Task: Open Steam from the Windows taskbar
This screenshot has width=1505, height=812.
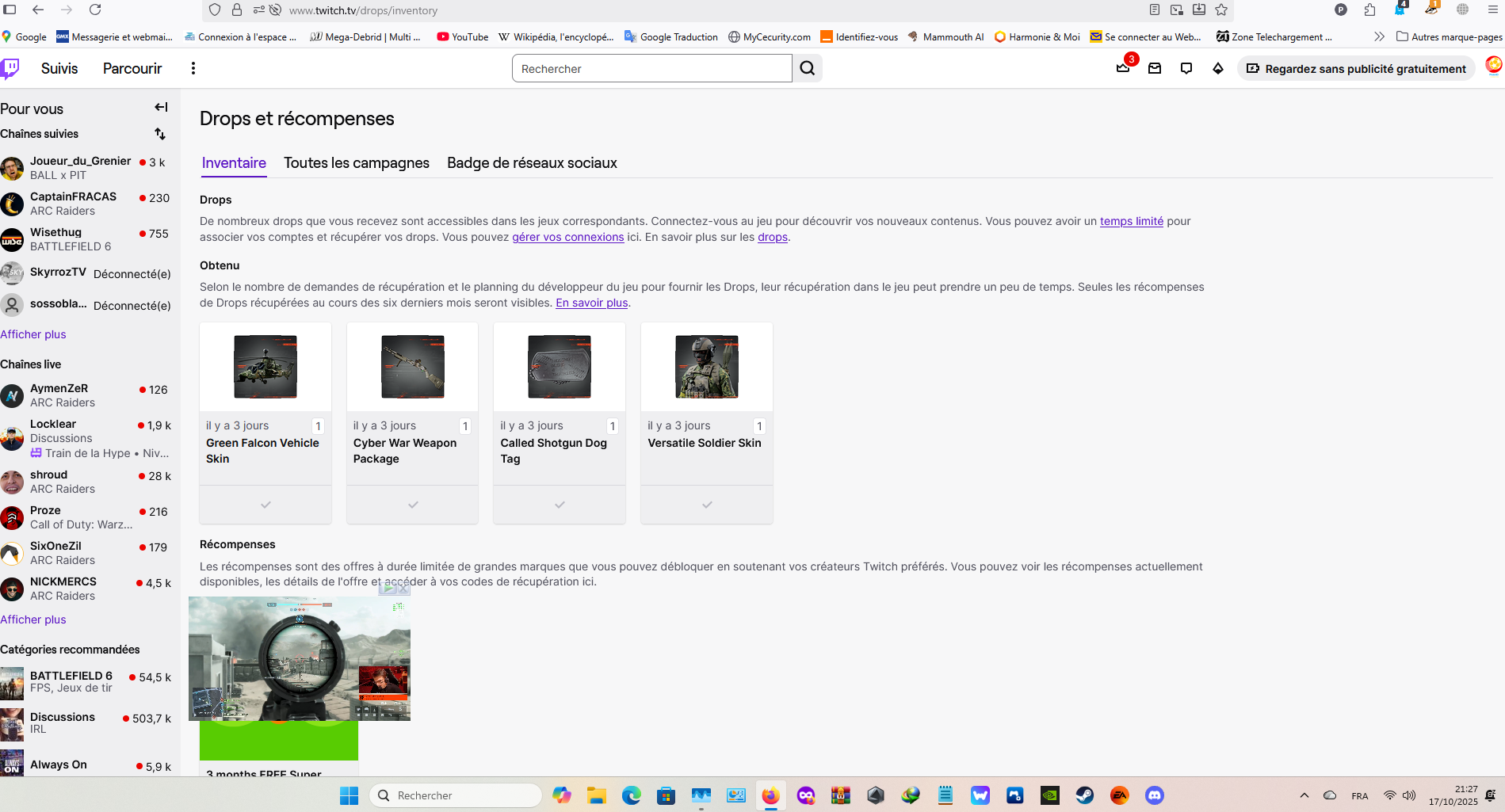Action: [x=1084, y=795]
